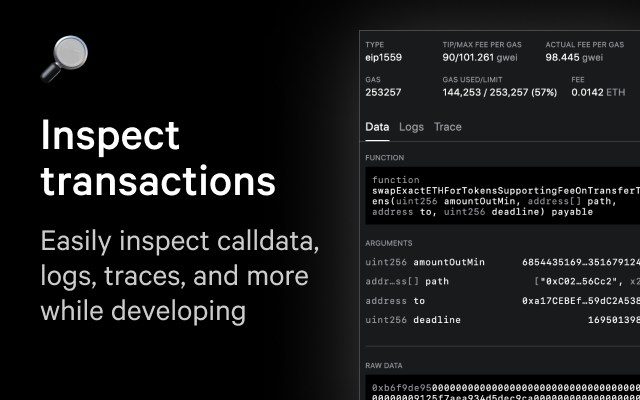Switch to the Data tab
This screenshot has height=400, width=640.
[x=377, y=127]
